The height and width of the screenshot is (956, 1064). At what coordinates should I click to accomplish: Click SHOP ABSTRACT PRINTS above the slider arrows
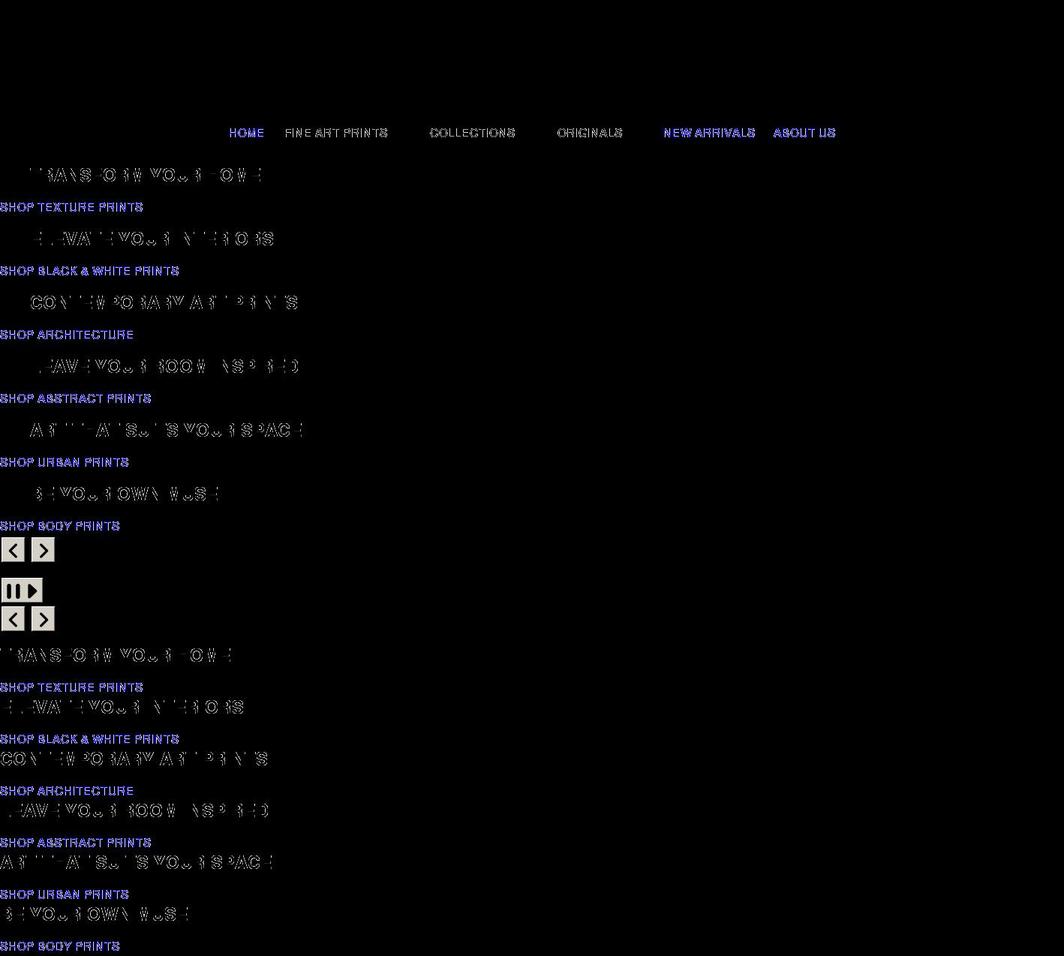tap(75, 399)
